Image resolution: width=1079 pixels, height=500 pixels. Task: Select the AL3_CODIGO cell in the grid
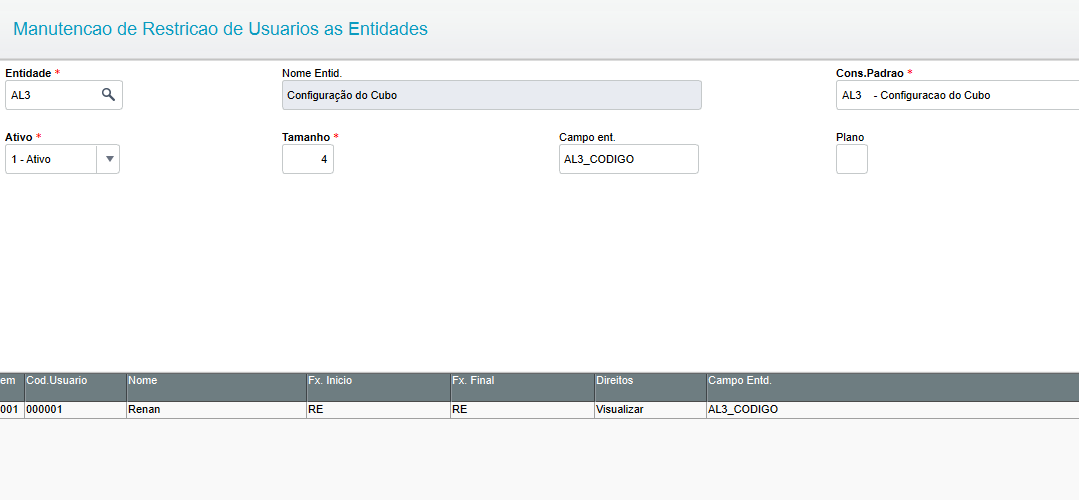click(893, 410)
